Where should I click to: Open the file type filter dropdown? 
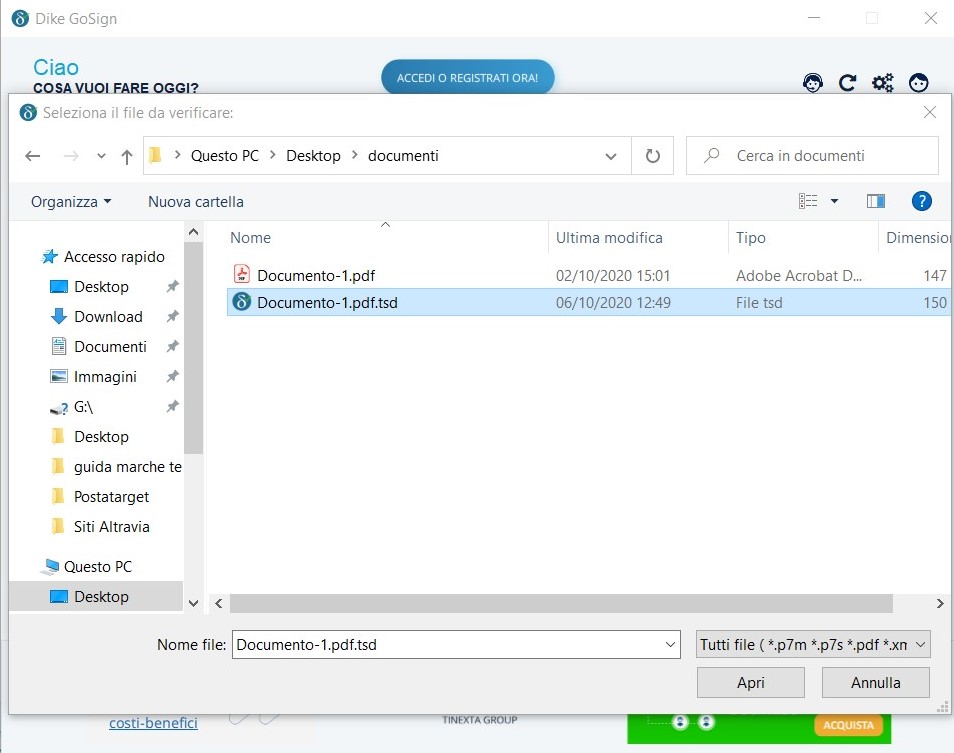point(813,645)
